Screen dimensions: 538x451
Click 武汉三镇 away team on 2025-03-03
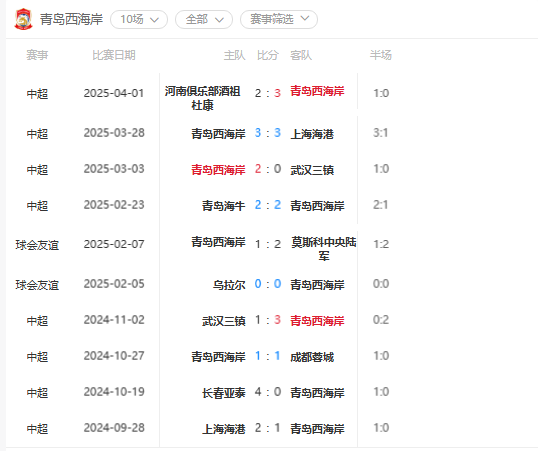(x=312, y=170)
